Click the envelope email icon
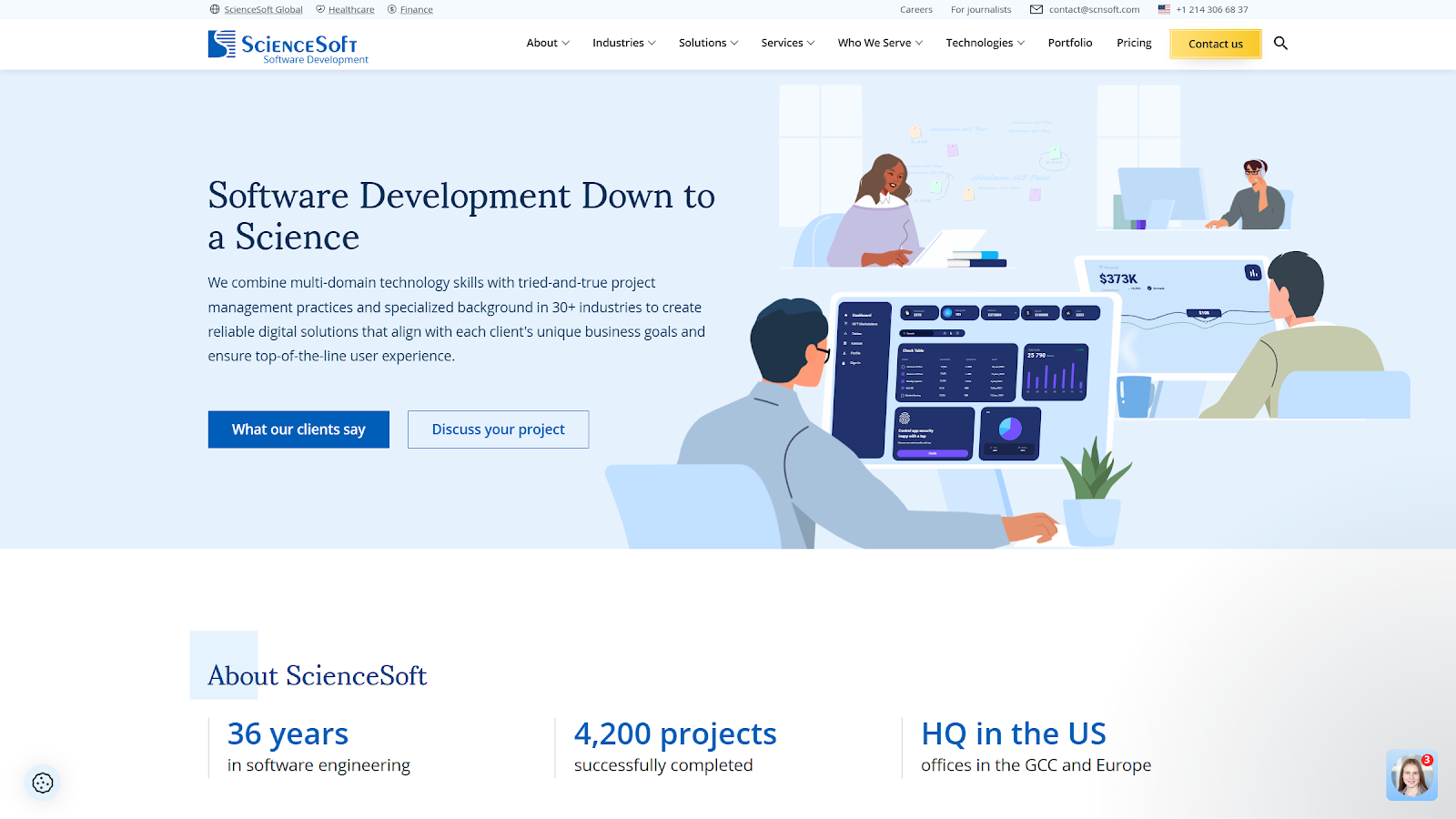This screenshot has width=1456, height=819. click(1036, 9)
